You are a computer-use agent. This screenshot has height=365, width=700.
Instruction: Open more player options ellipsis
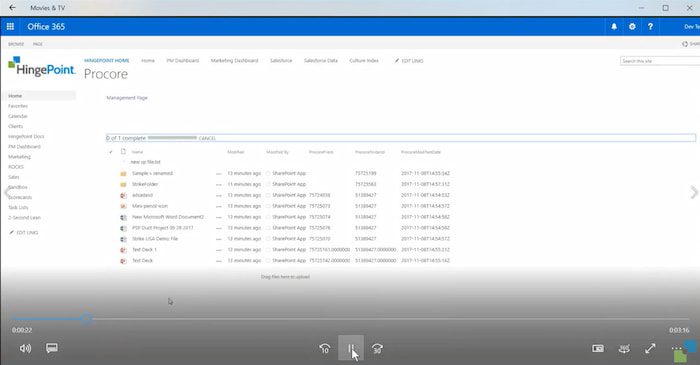click(x=677, y=348)
